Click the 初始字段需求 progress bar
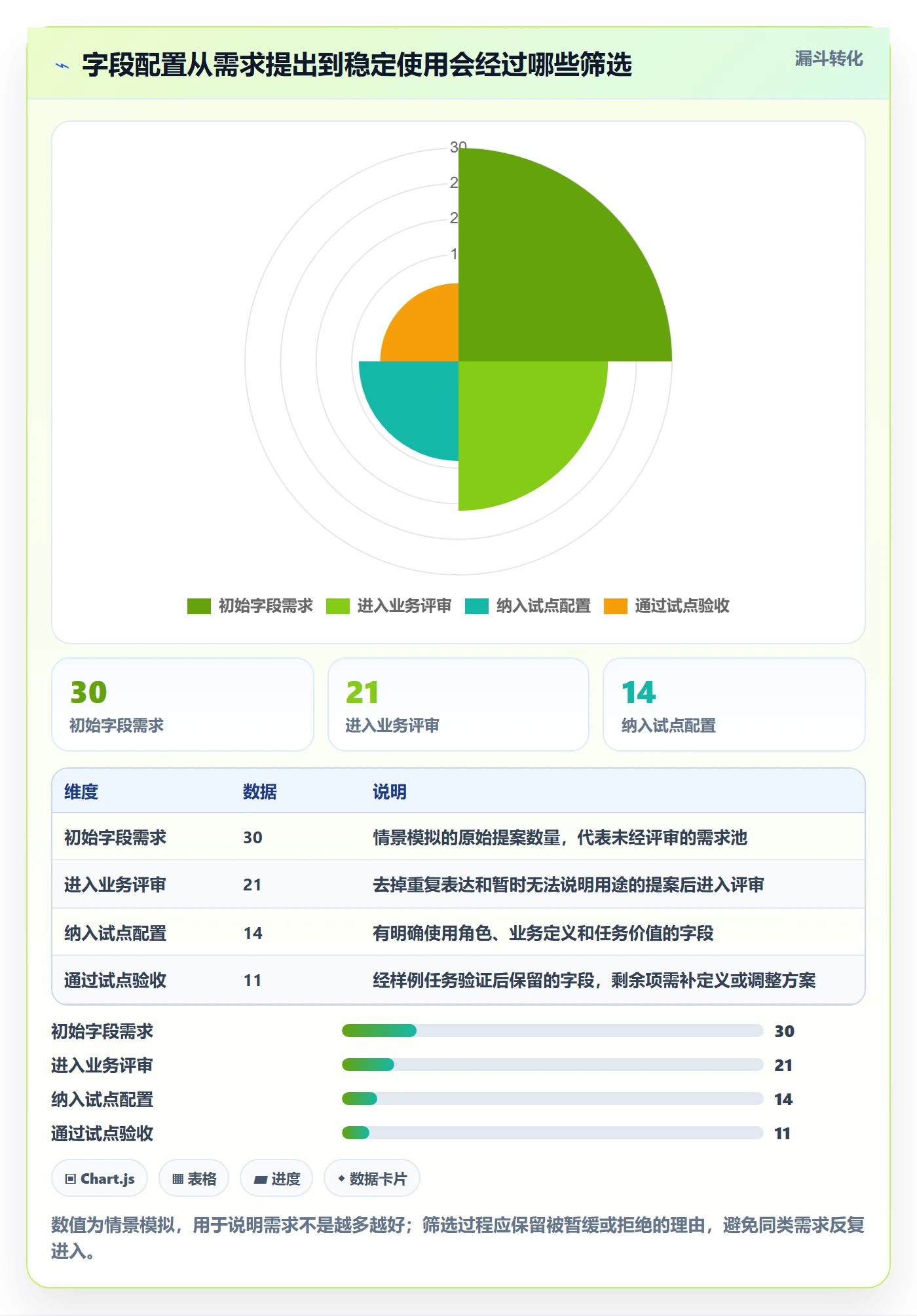 click(552, 1031)
